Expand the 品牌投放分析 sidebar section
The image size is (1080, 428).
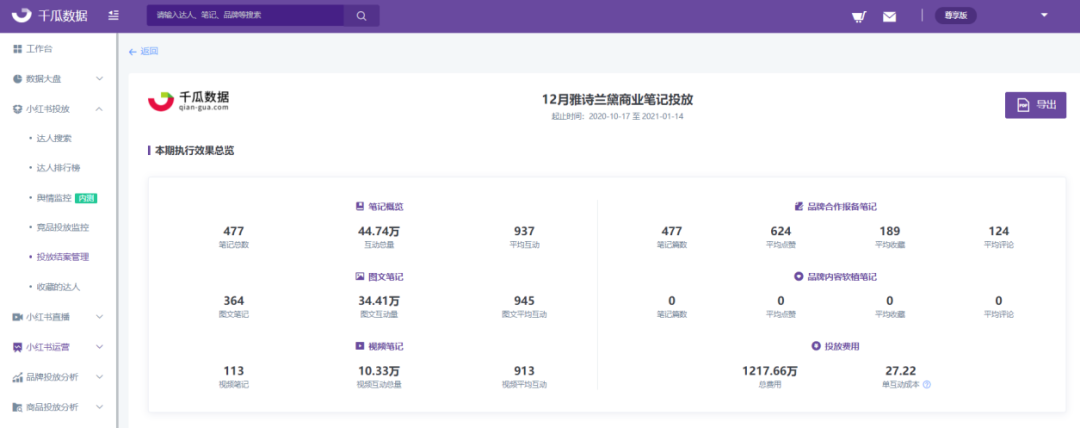coord(99,377)
